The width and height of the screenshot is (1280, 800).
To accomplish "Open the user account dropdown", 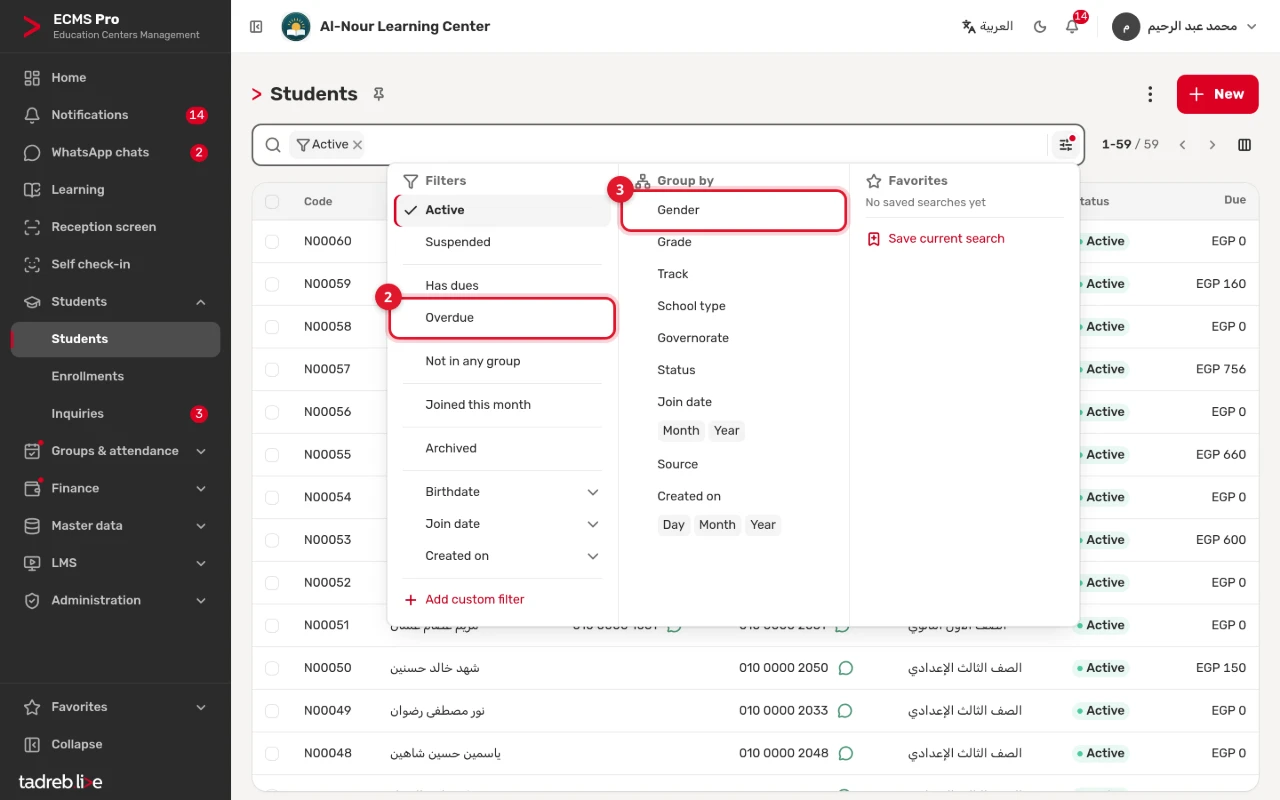I will point(1185,27).
